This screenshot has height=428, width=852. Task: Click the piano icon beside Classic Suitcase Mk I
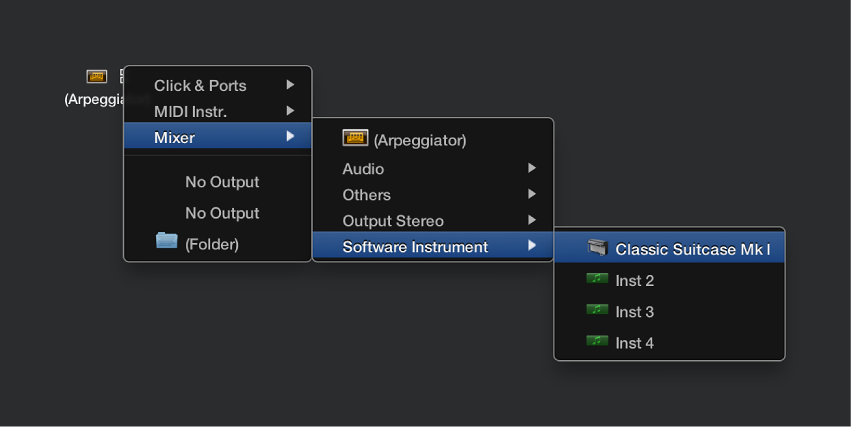(x=597, y=248)
